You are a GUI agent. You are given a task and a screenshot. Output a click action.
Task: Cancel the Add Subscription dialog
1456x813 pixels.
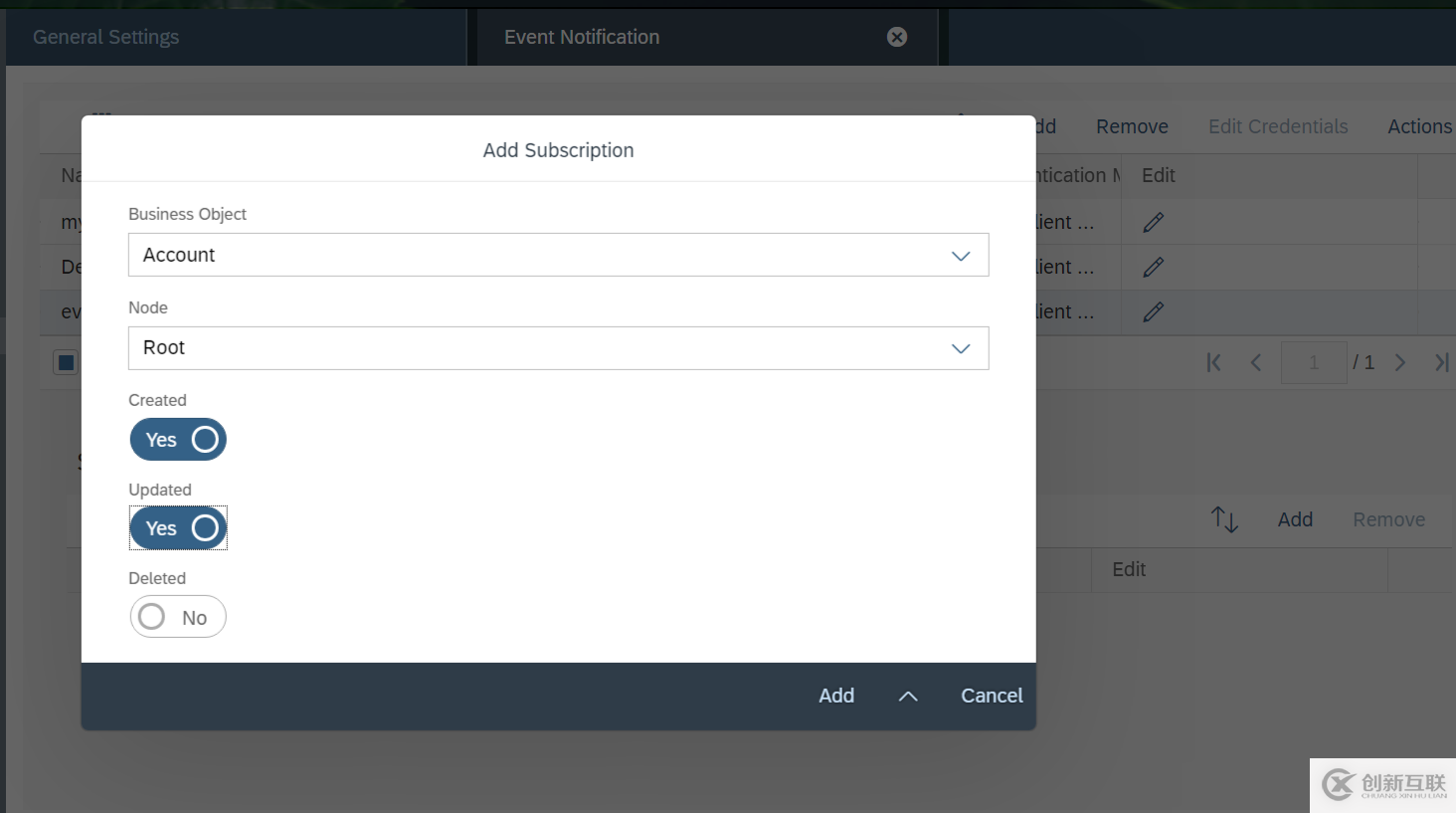pyautogui.click(x=991, y=696)
